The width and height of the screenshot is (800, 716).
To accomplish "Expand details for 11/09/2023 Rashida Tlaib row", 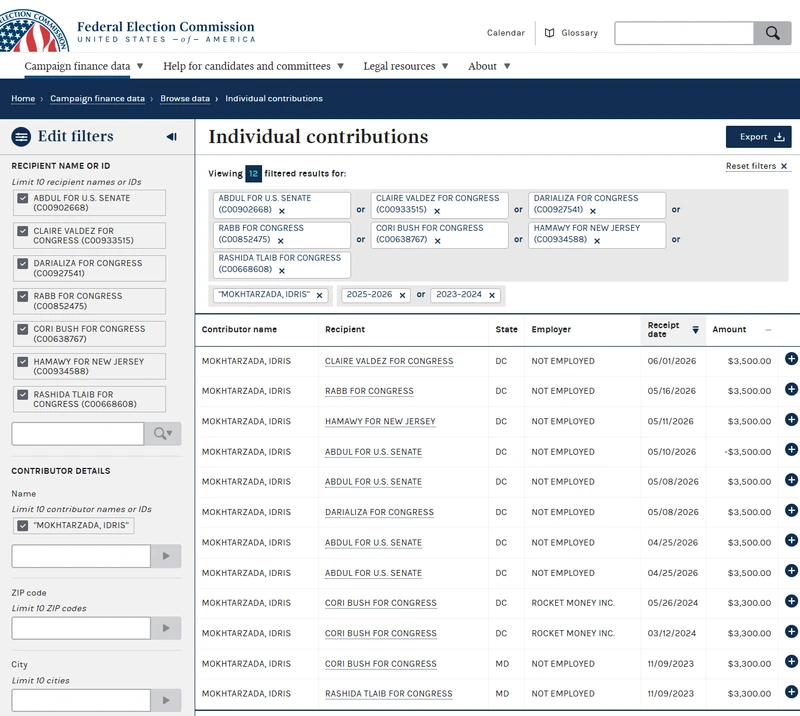I will tap(791, 692).
